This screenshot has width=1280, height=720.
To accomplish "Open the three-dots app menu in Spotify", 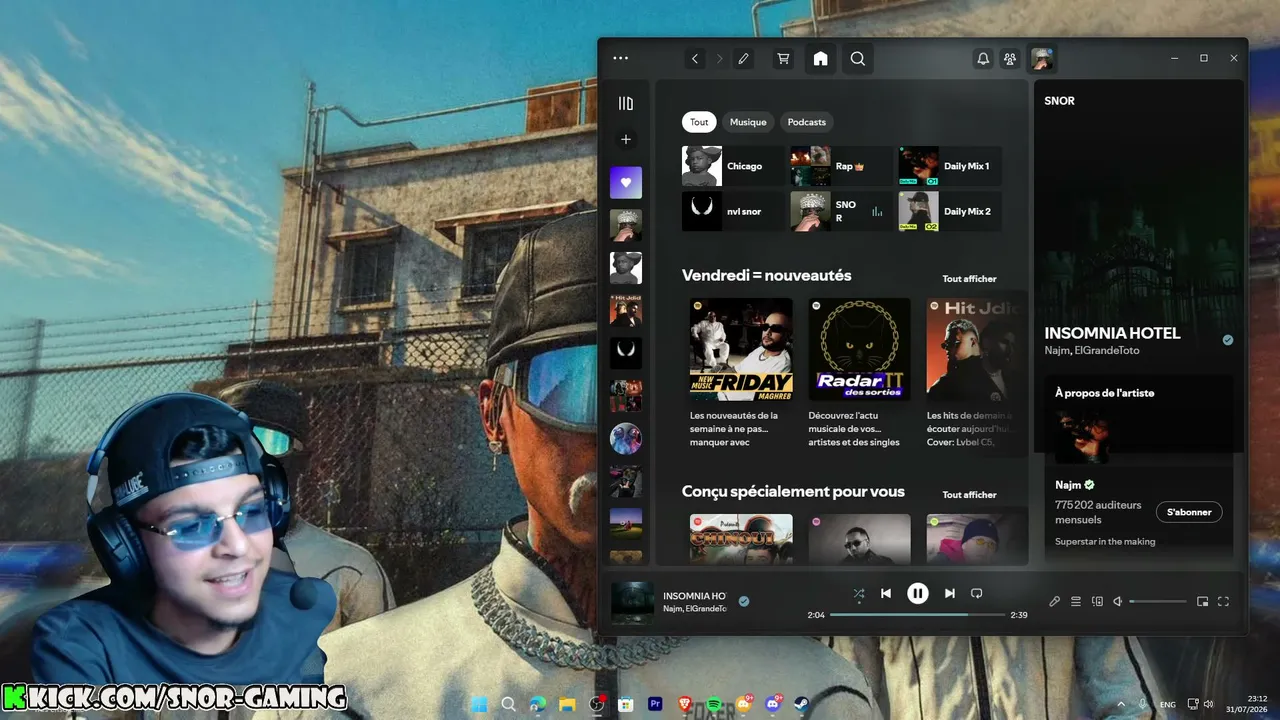I will 620,59.
